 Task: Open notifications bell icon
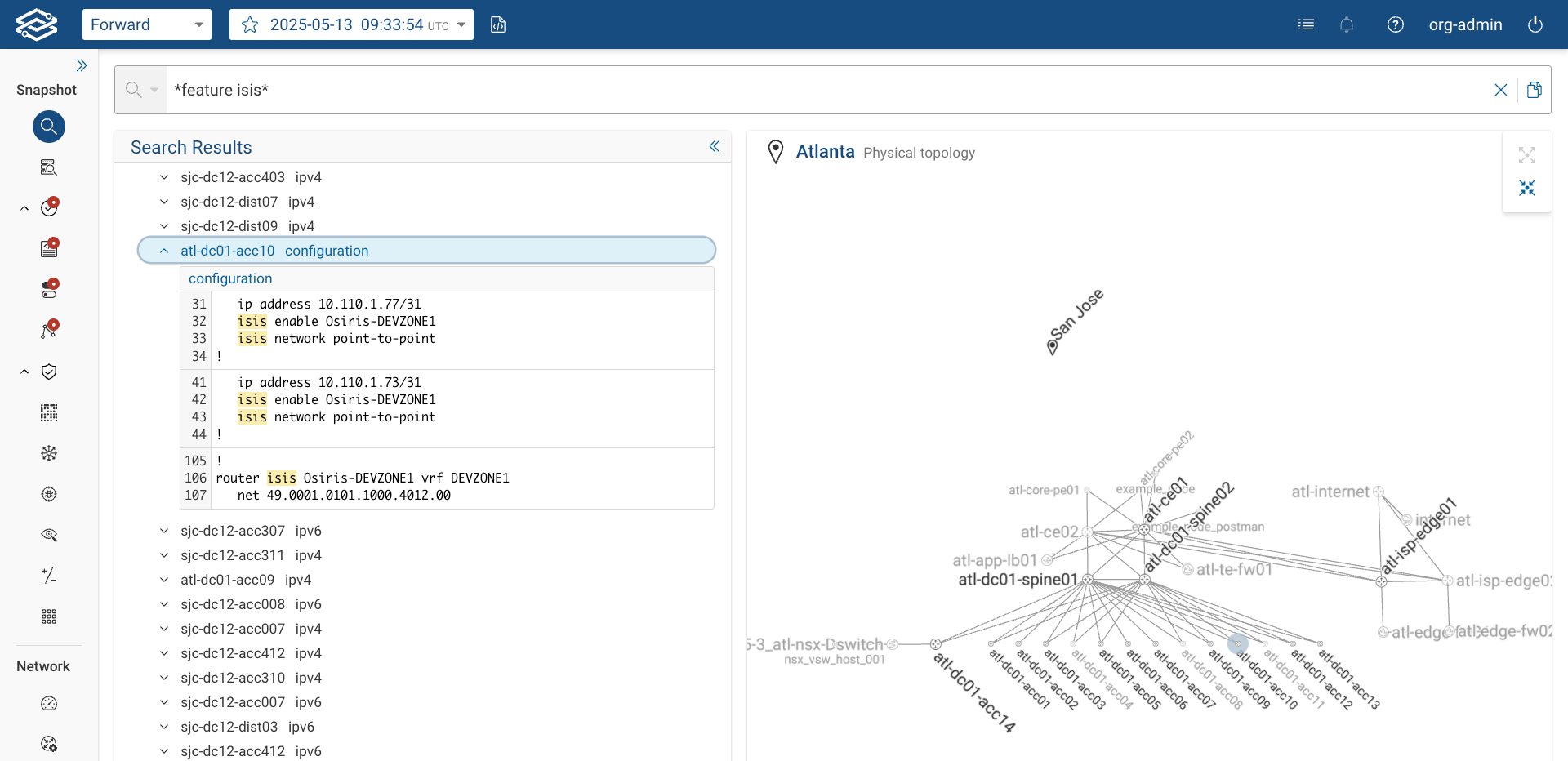coord(1347,24)
